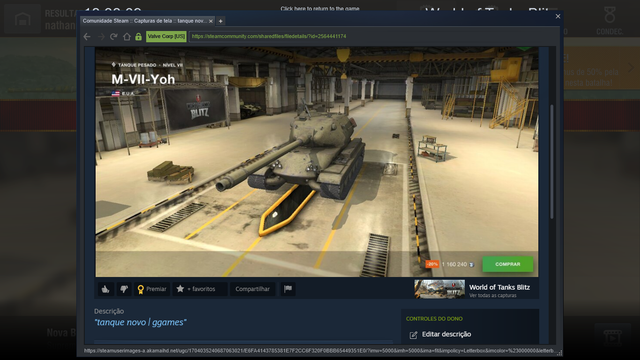Click the garage icon in the background game window
Image resolution: width=640 pixels, height=360 pixels.
pyautogui.click(x=22, y=19)
